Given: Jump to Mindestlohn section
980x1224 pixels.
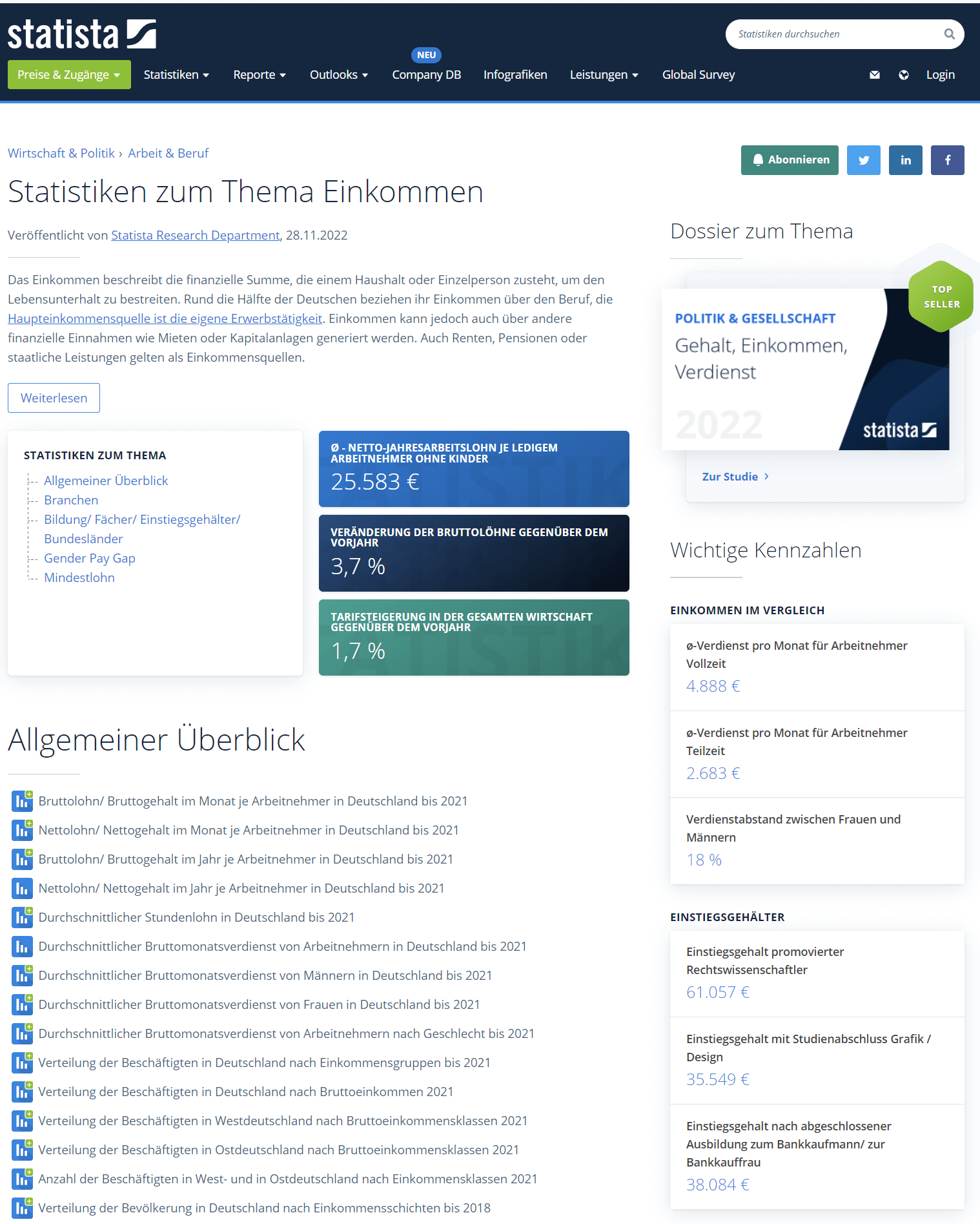Looking at the screenshot, I should (x=79, y=577).
